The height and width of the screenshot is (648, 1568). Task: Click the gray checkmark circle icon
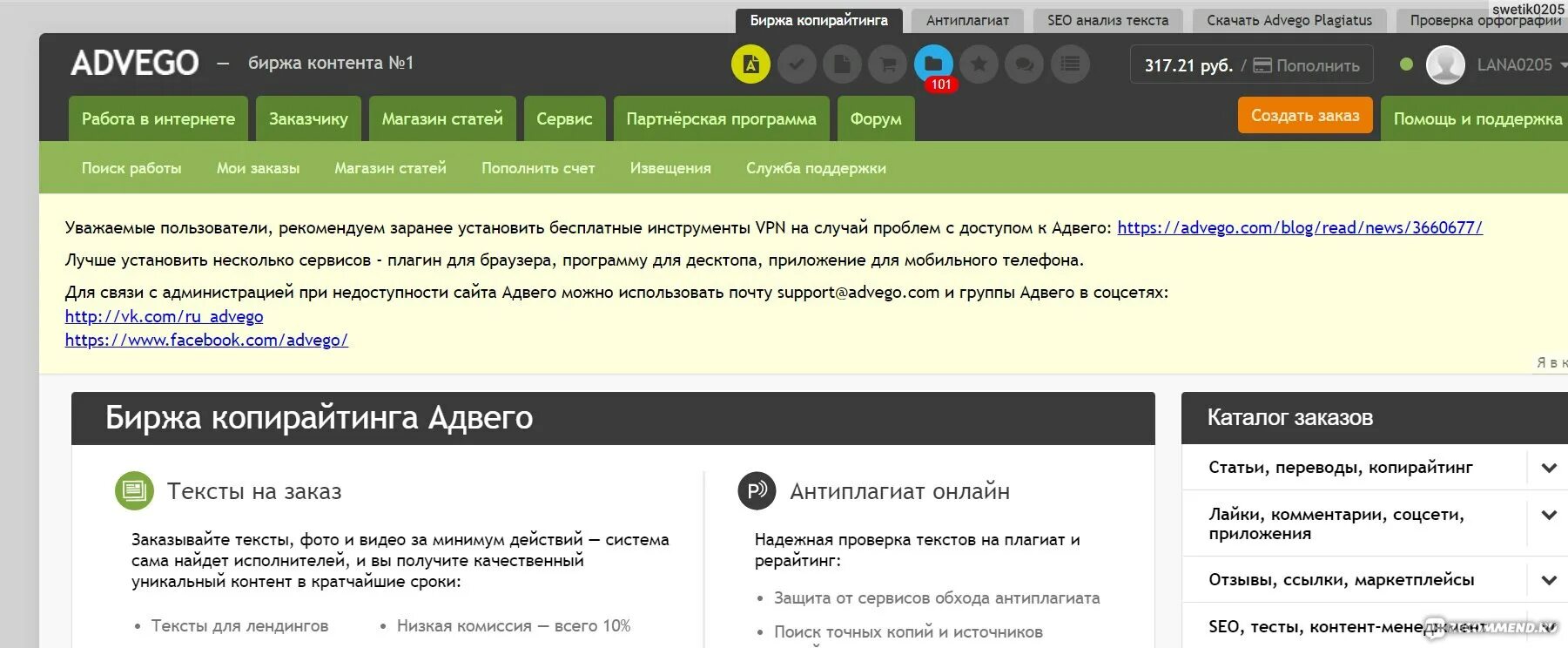pyautogui.click(x=797, y=64)
